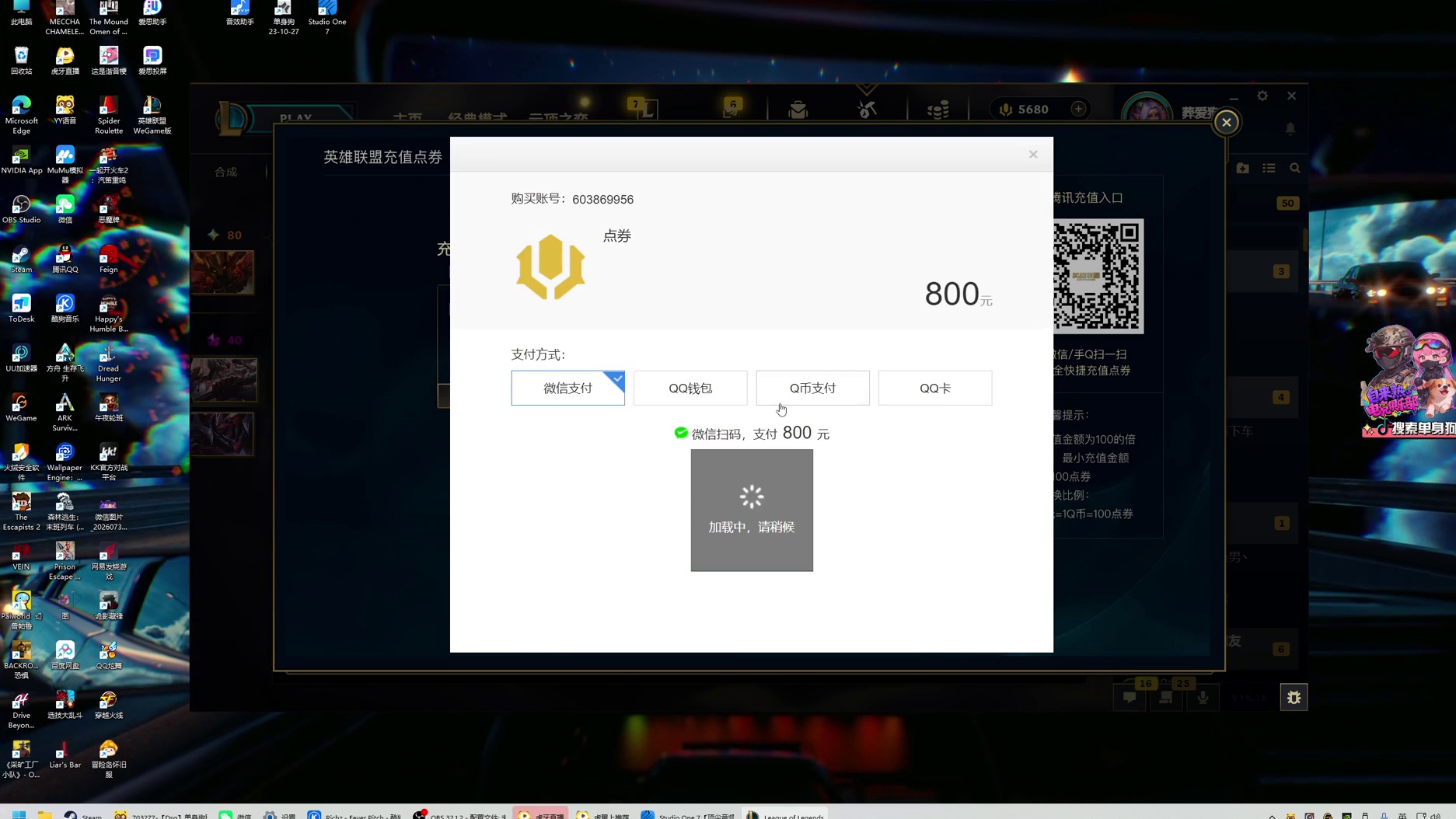The height and width of the screenshot is (819, 1456).
Task: Open 百度网盘 desktop icon
Action: click(65, 655)
